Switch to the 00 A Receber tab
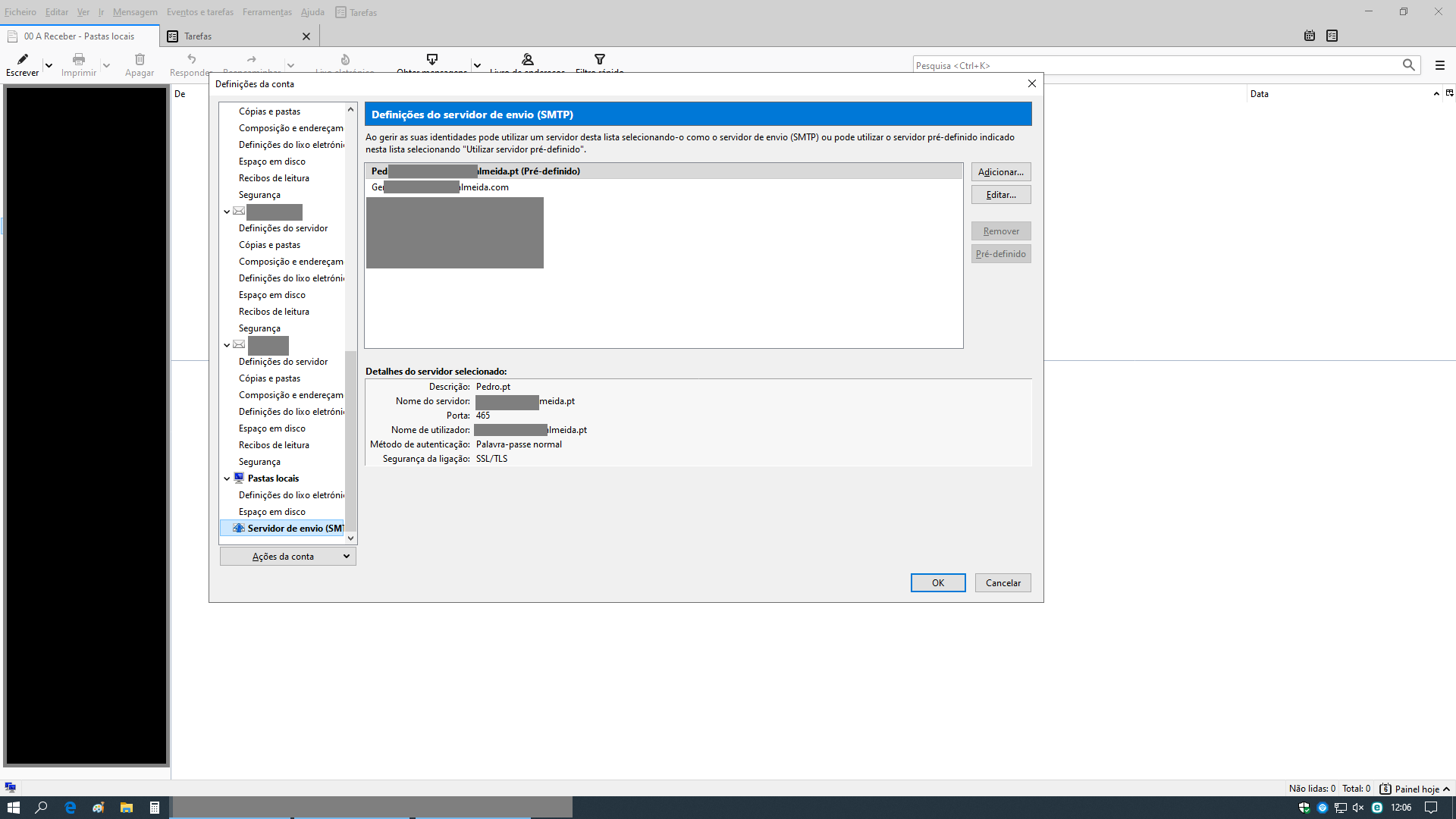 80,36
